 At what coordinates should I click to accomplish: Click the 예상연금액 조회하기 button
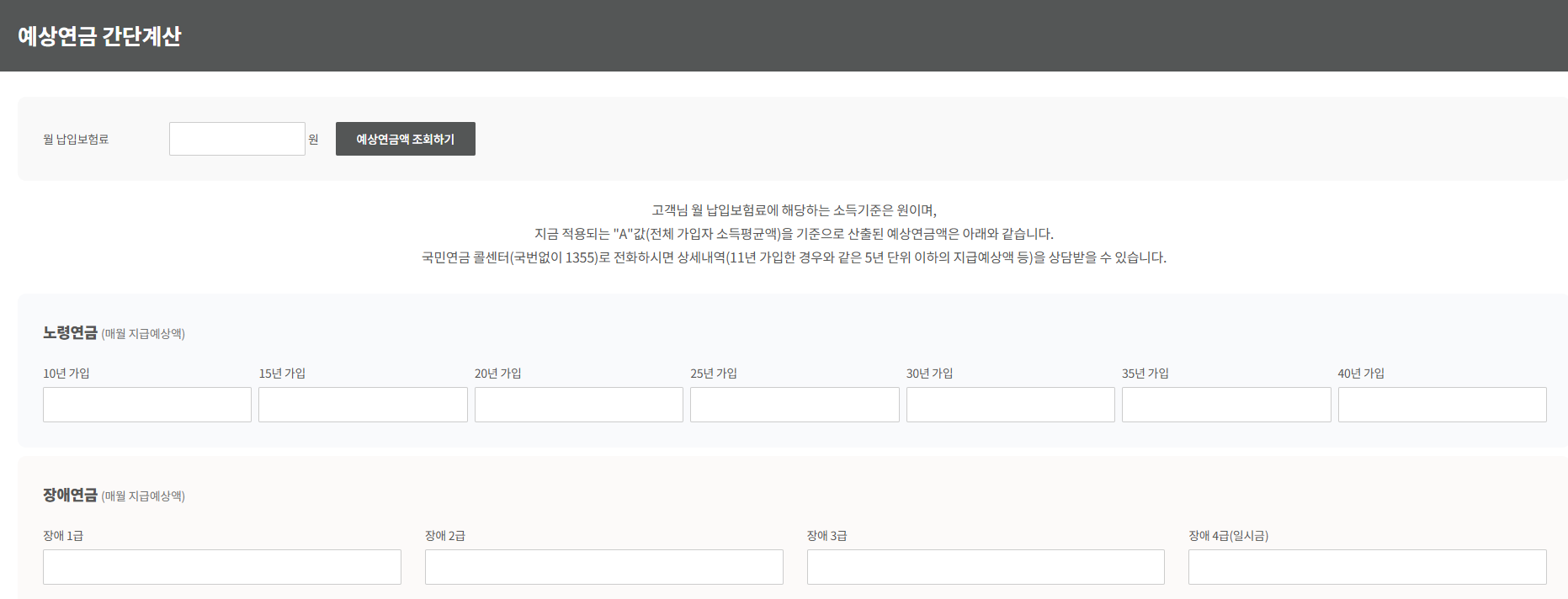(x=406, y=139)
